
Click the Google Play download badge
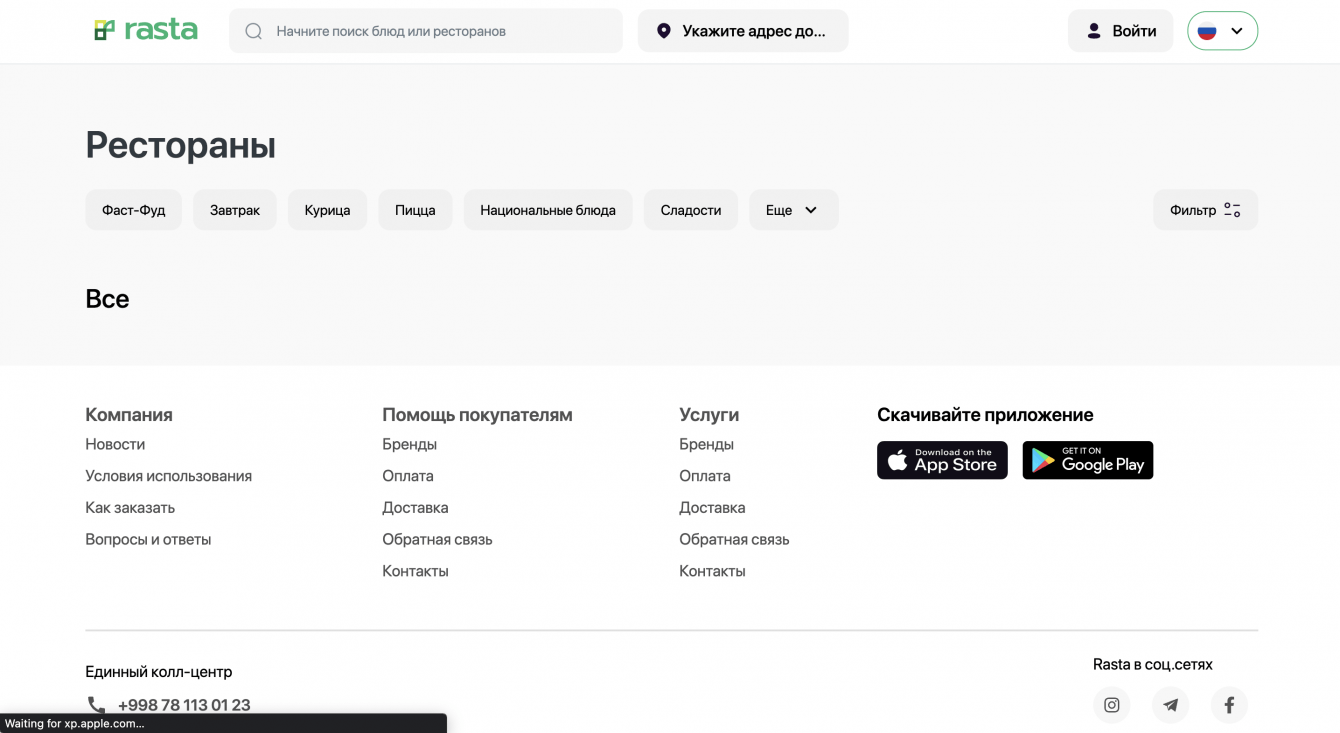click(1087, 460)
